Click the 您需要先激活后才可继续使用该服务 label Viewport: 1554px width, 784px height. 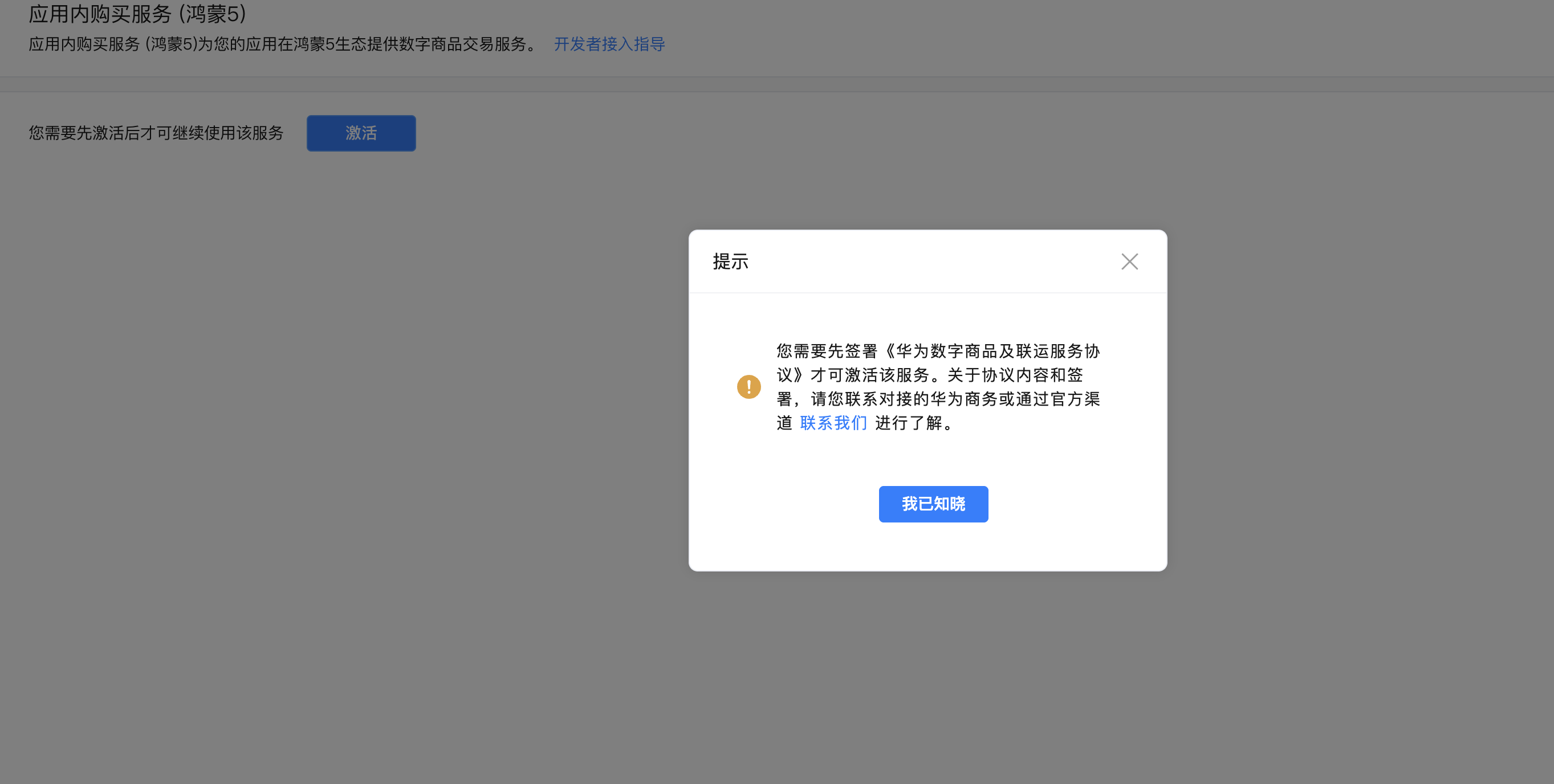[x=156, y=133]
